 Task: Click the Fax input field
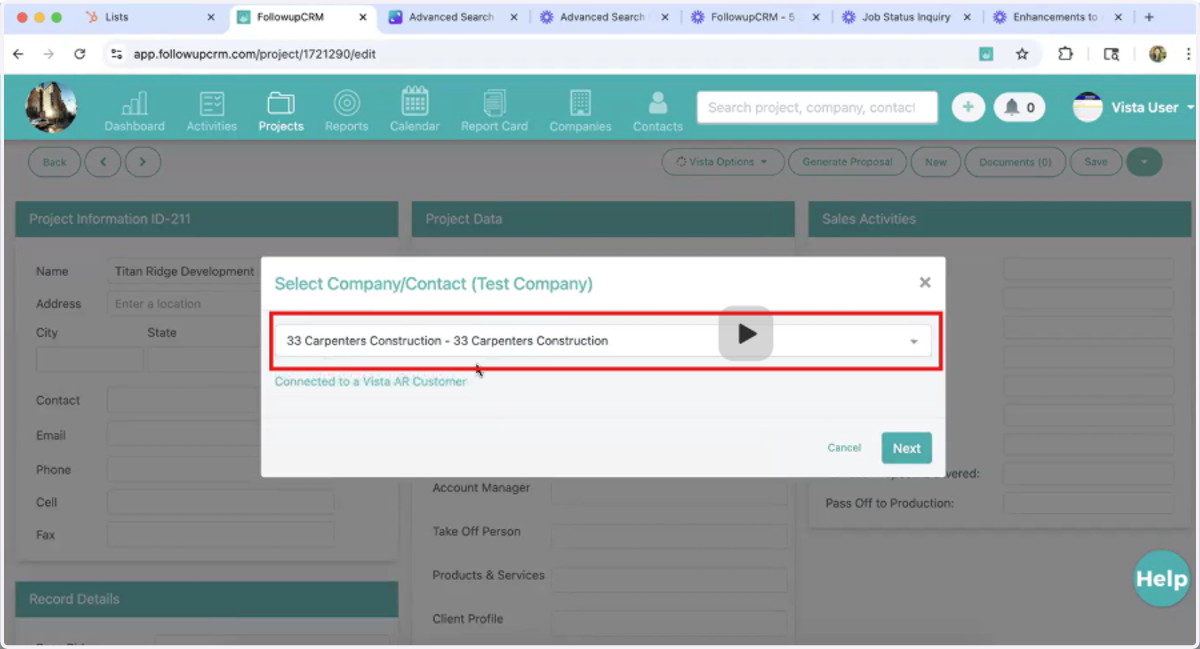pyautogui.click(x=220, y=535)
